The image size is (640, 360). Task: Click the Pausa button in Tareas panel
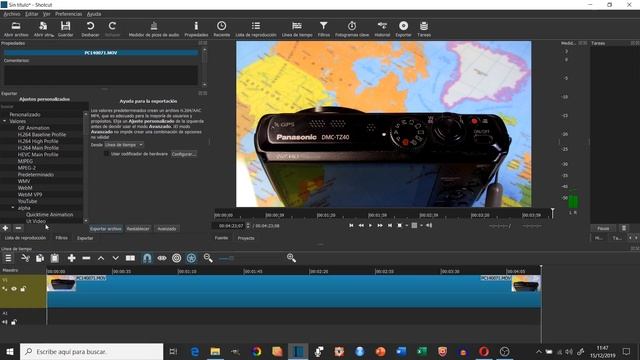(603, 229)
